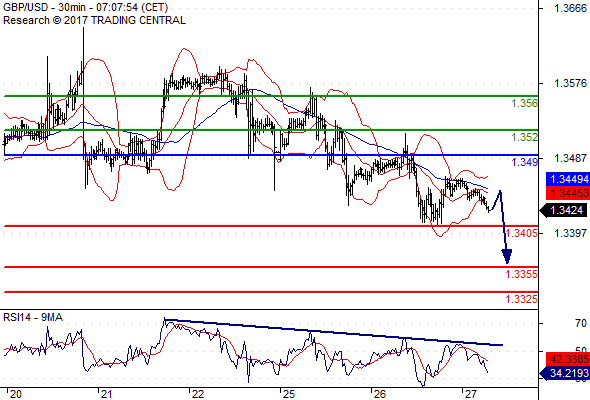Click the 1.3576 price axis value
The height and width of the screenshot is (400, 590).
coord(570,83)
